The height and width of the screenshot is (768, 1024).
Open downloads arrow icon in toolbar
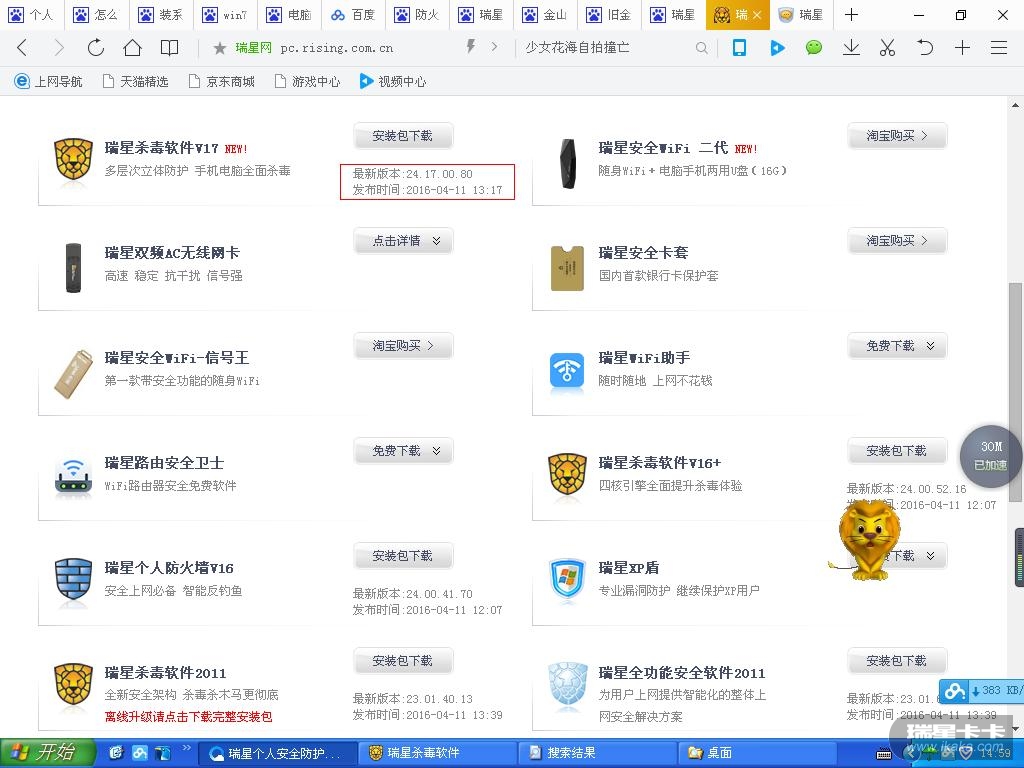851,47
